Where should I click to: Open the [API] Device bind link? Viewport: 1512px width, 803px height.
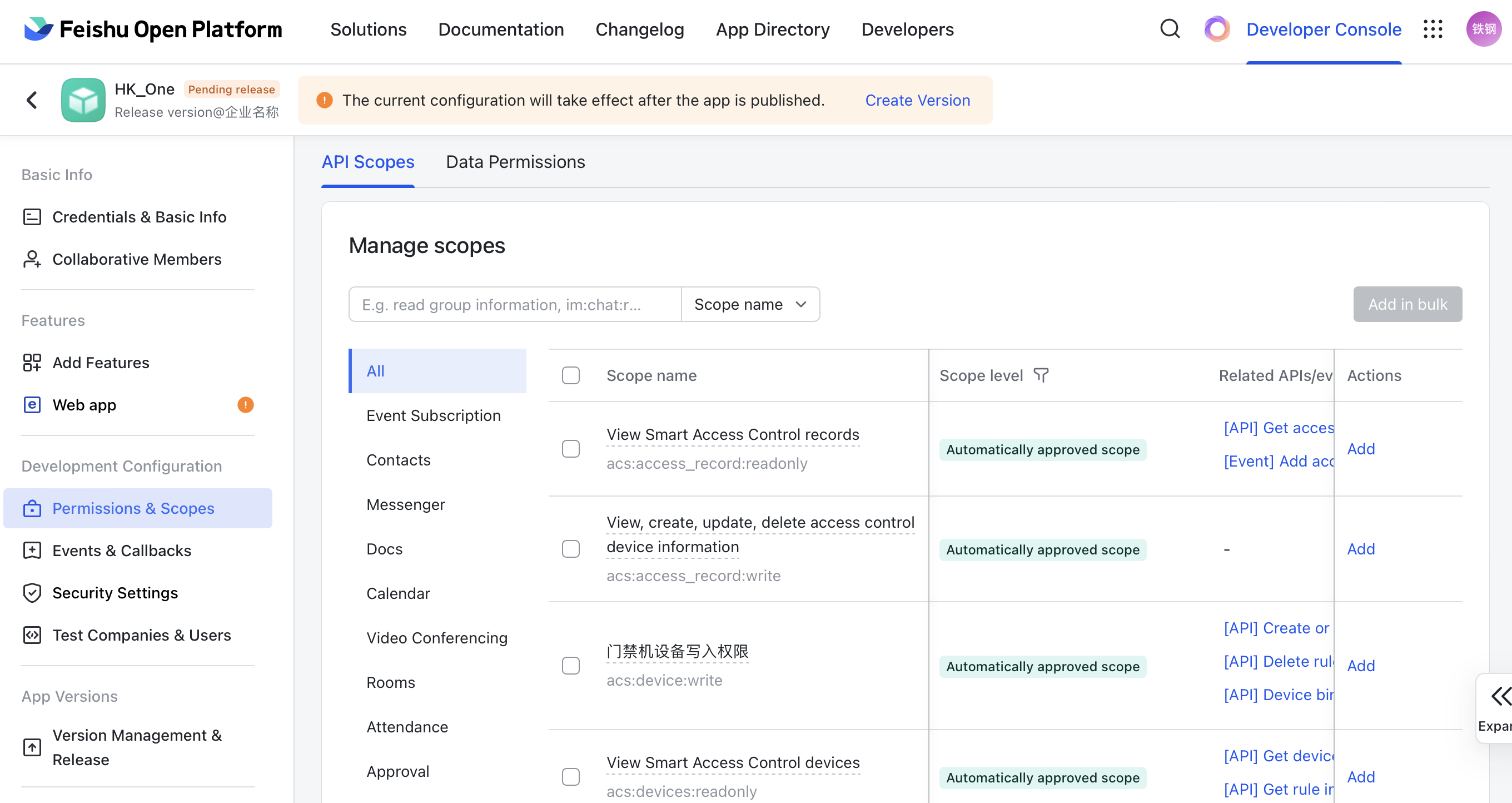click(x=1279, y=695)
